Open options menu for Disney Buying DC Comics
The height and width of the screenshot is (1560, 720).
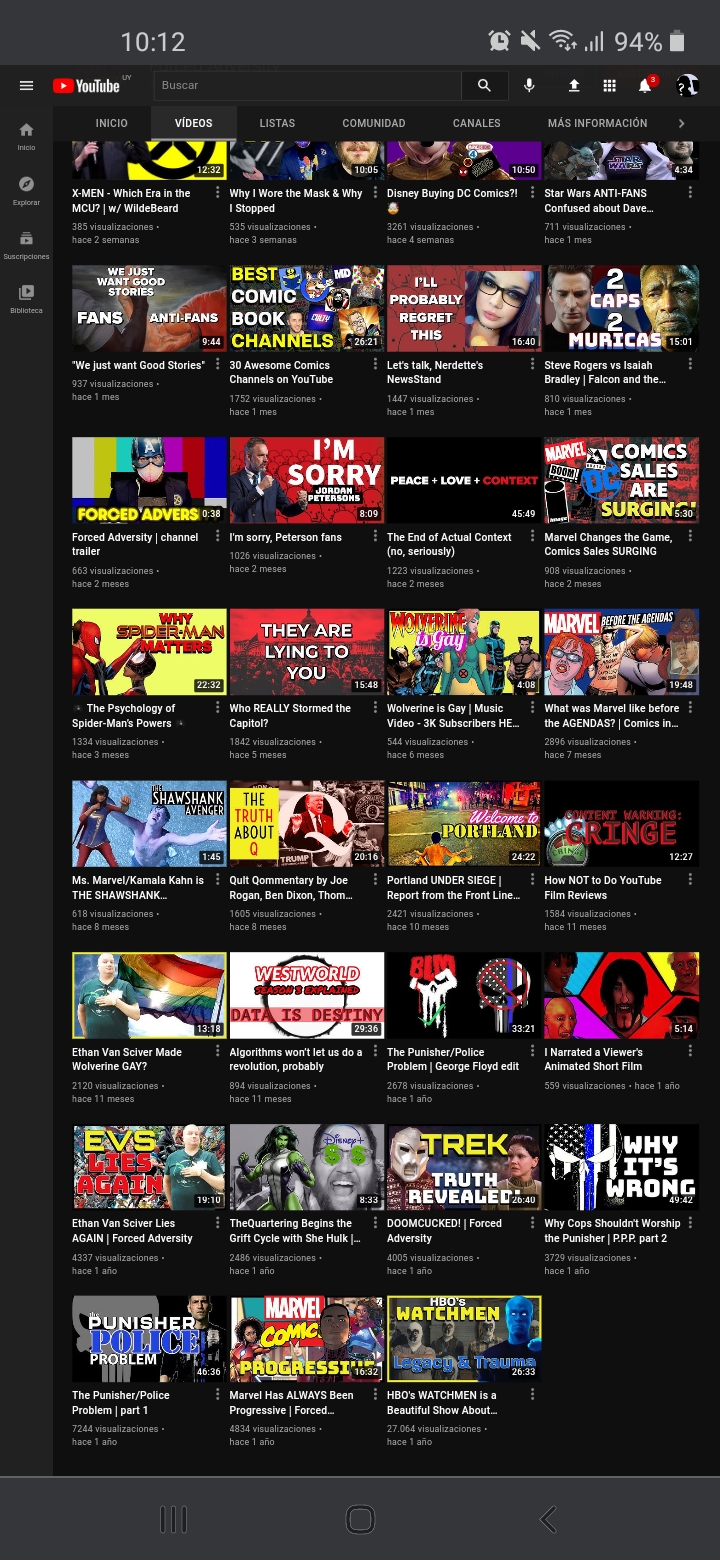coord(532,193)
